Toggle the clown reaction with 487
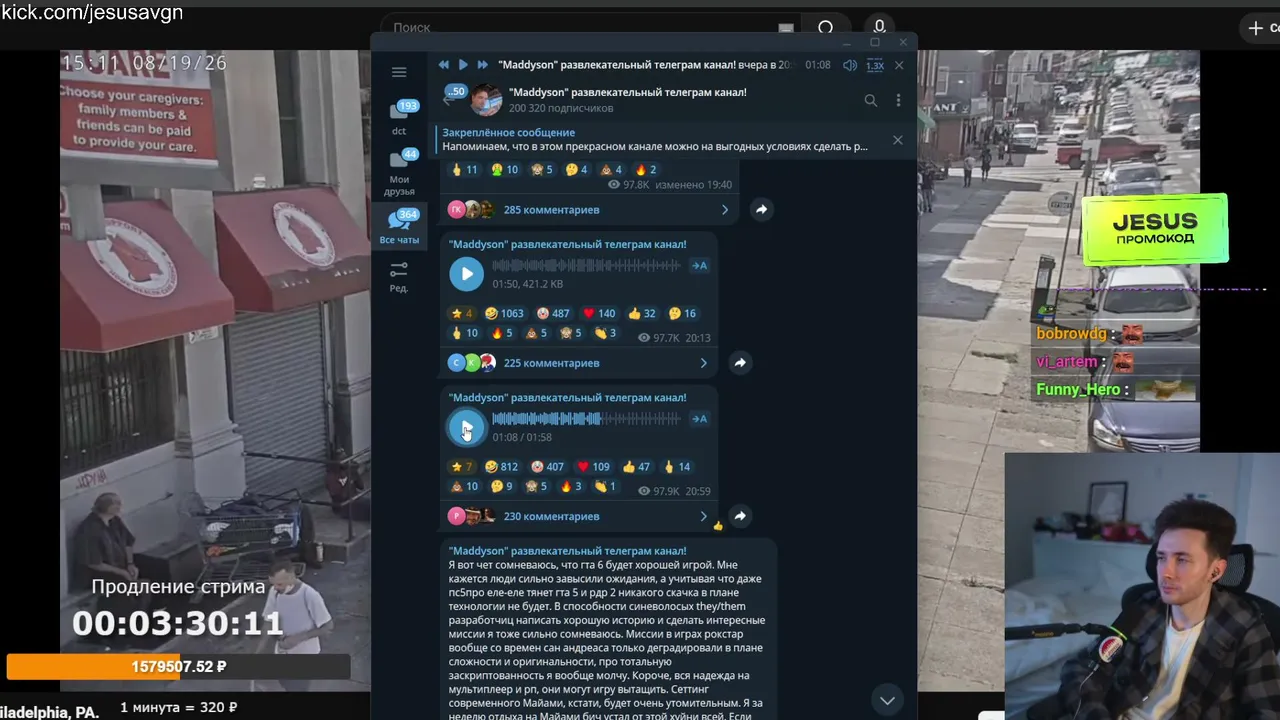1280x720 pixels. coord(553,313)
